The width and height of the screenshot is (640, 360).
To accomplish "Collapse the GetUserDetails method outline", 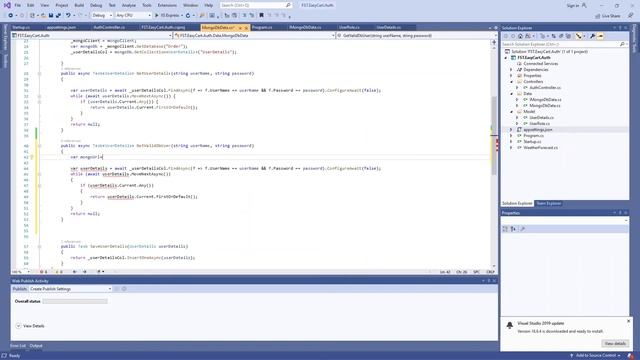I will pyautogui.click(x=40, y=74).
